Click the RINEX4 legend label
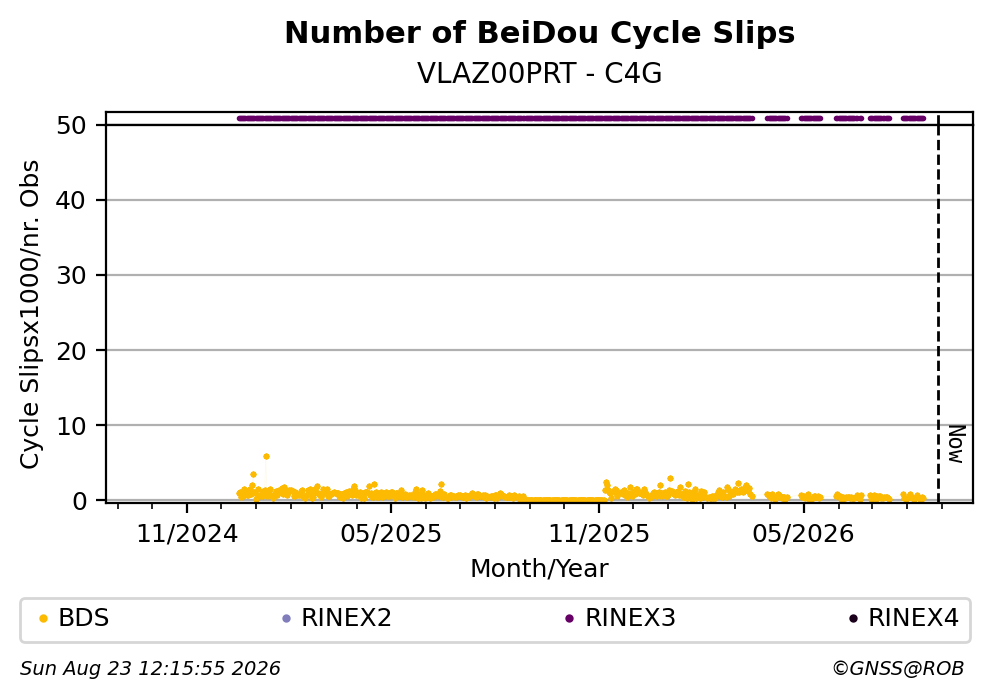The width and height of the screenshot is (993, 699). click(913, 618)
